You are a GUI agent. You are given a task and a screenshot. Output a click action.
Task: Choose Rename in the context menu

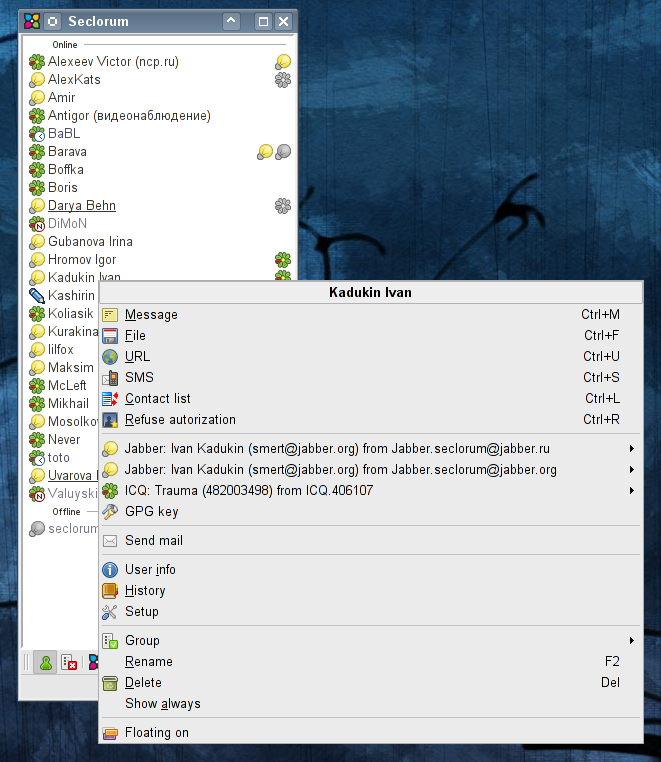click(x=371, y=661)
